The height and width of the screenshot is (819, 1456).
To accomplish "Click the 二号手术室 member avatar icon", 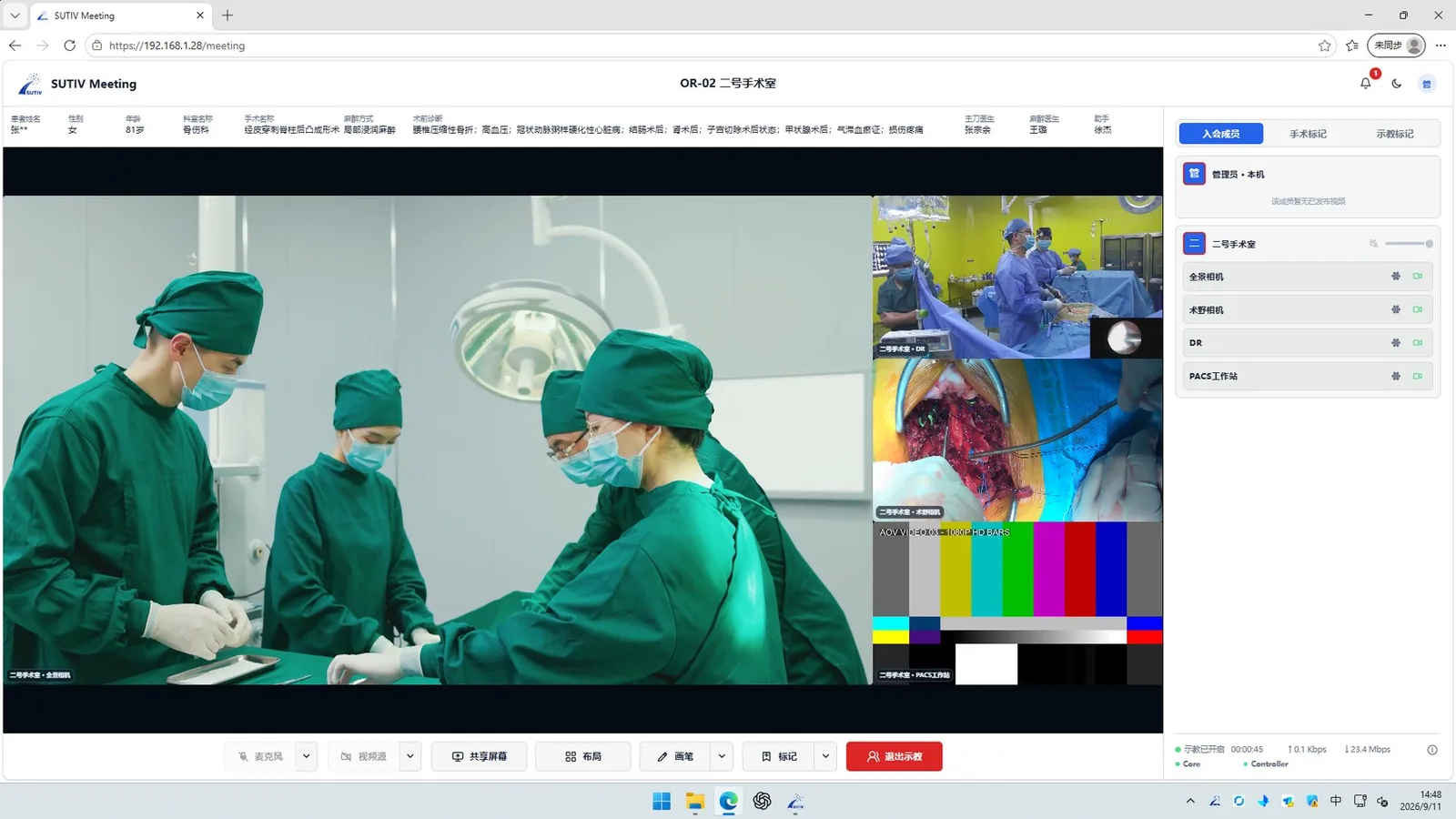I will click(x=1194, y=244).
